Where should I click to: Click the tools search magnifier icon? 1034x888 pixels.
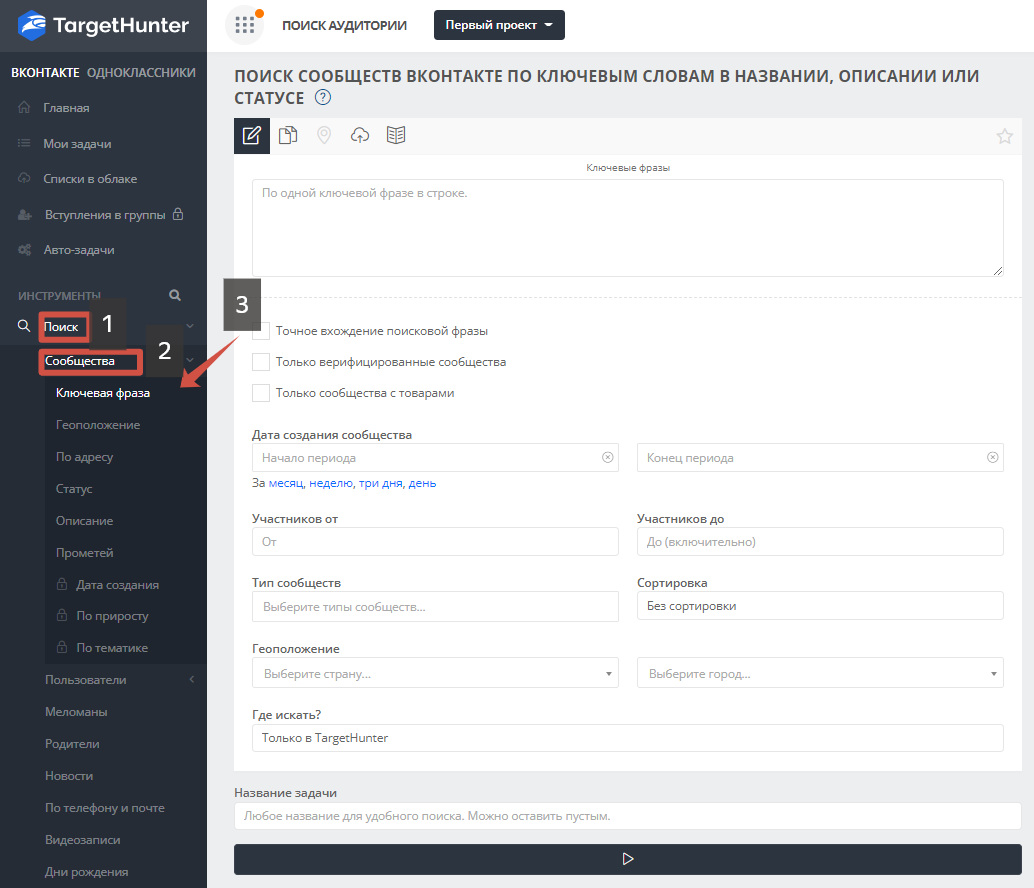175,295
